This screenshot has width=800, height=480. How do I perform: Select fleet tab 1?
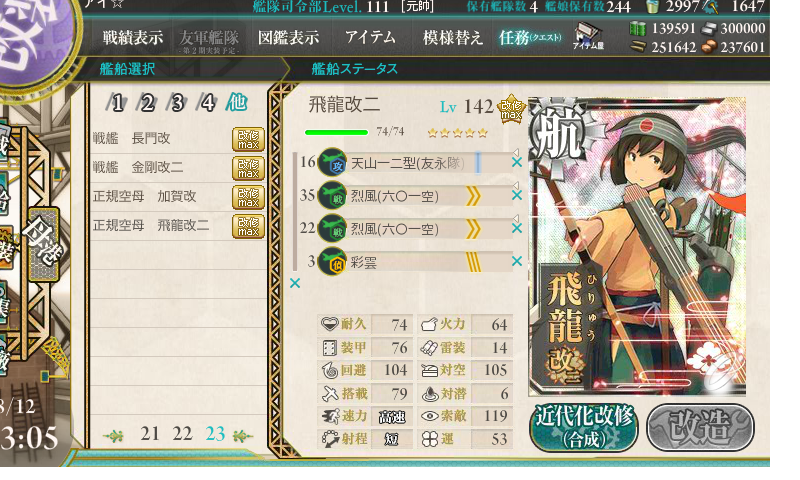point(116,103)
